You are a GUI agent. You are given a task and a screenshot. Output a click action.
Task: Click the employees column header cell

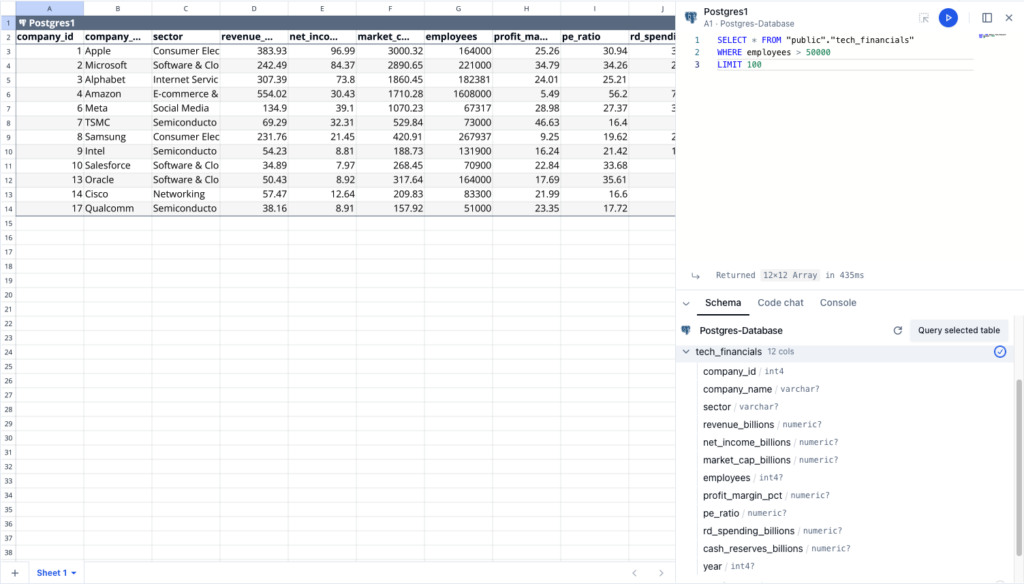point(458,37)
